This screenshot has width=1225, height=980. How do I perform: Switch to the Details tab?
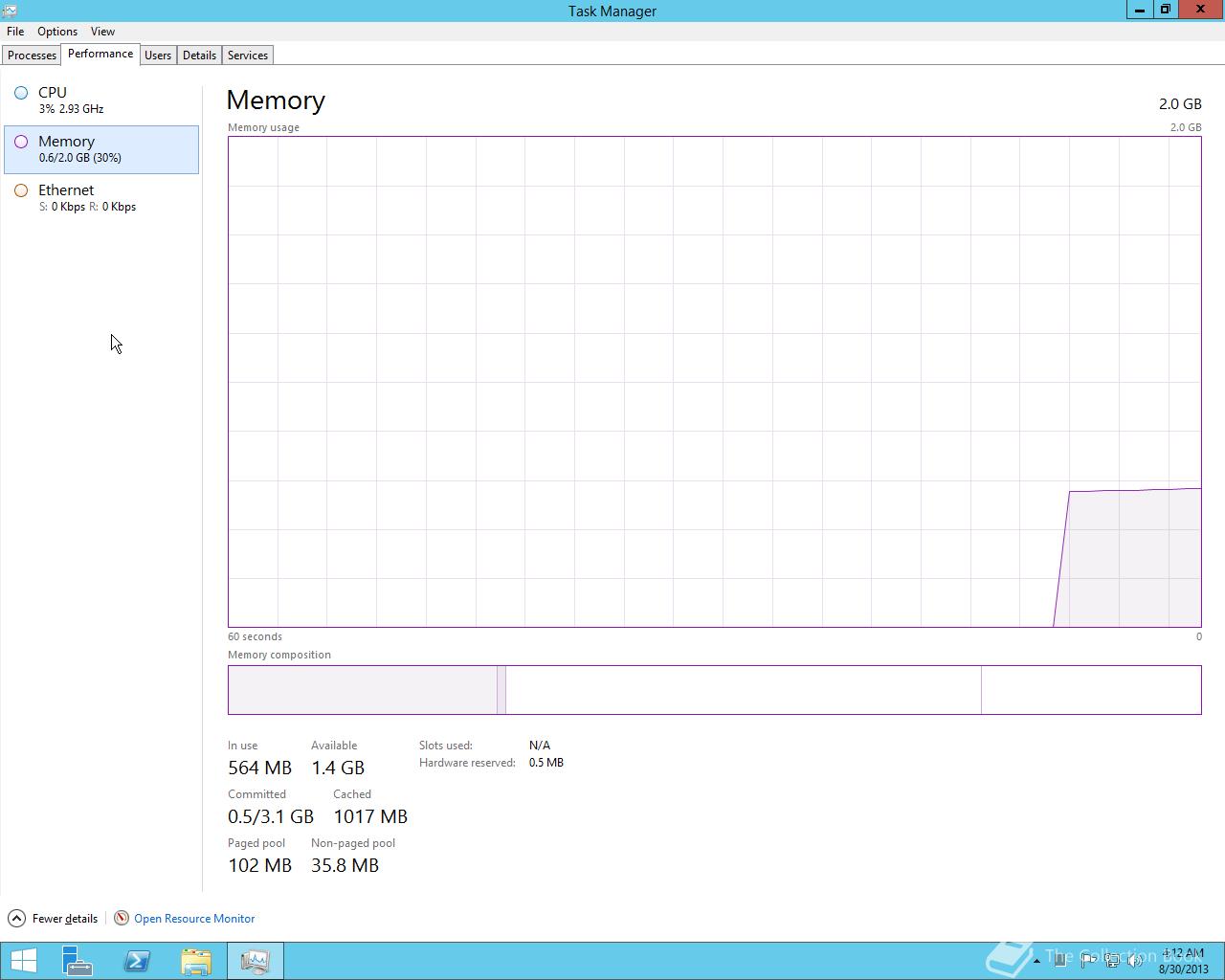(x=199, y=56)
